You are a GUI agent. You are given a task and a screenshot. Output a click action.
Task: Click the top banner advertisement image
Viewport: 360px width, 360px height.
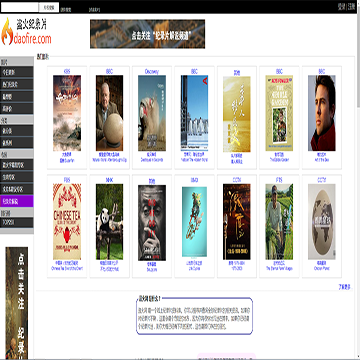(147, 34)
